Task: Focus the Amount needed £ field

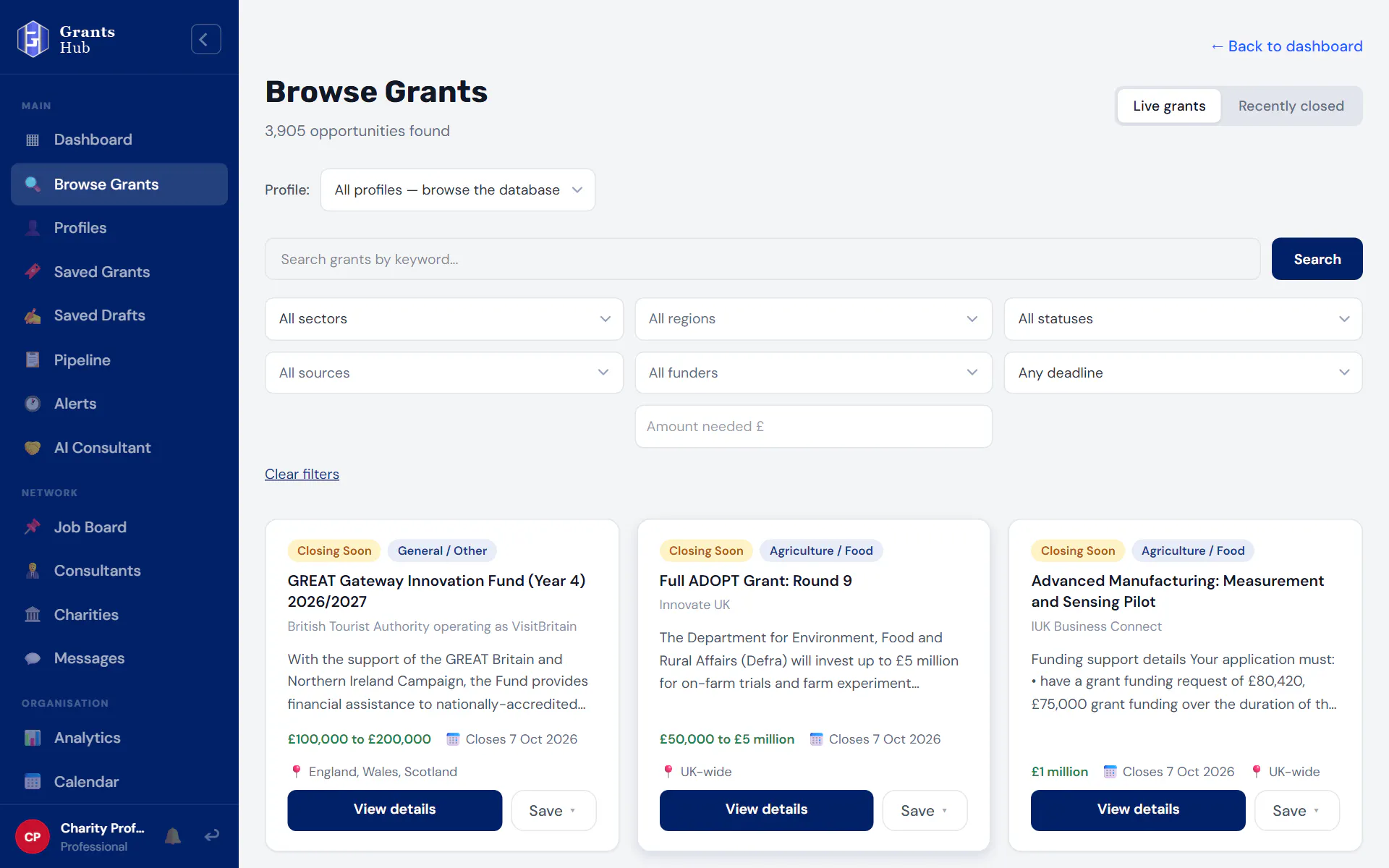Action: point(813,427)
